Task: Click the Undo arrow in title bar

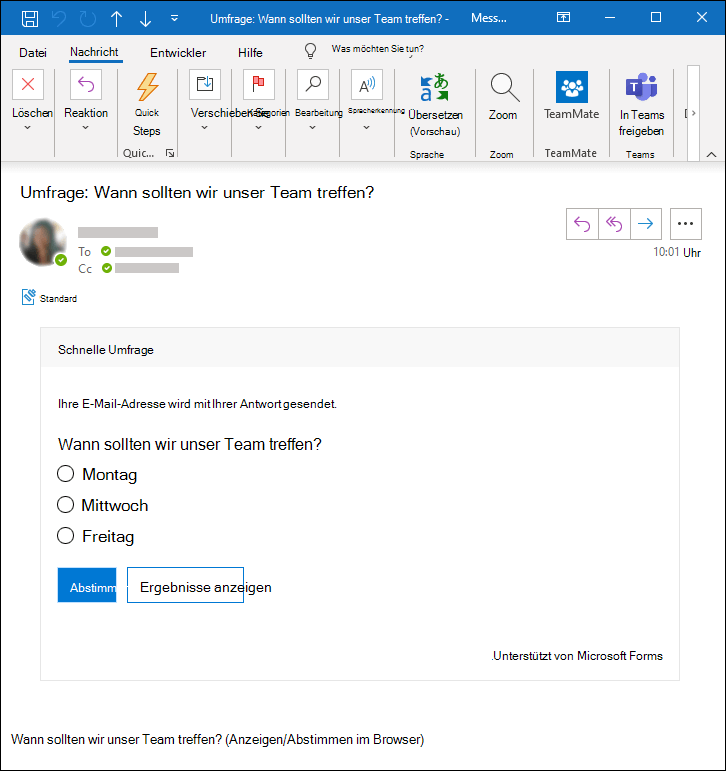Action: (x=59, y=19)
